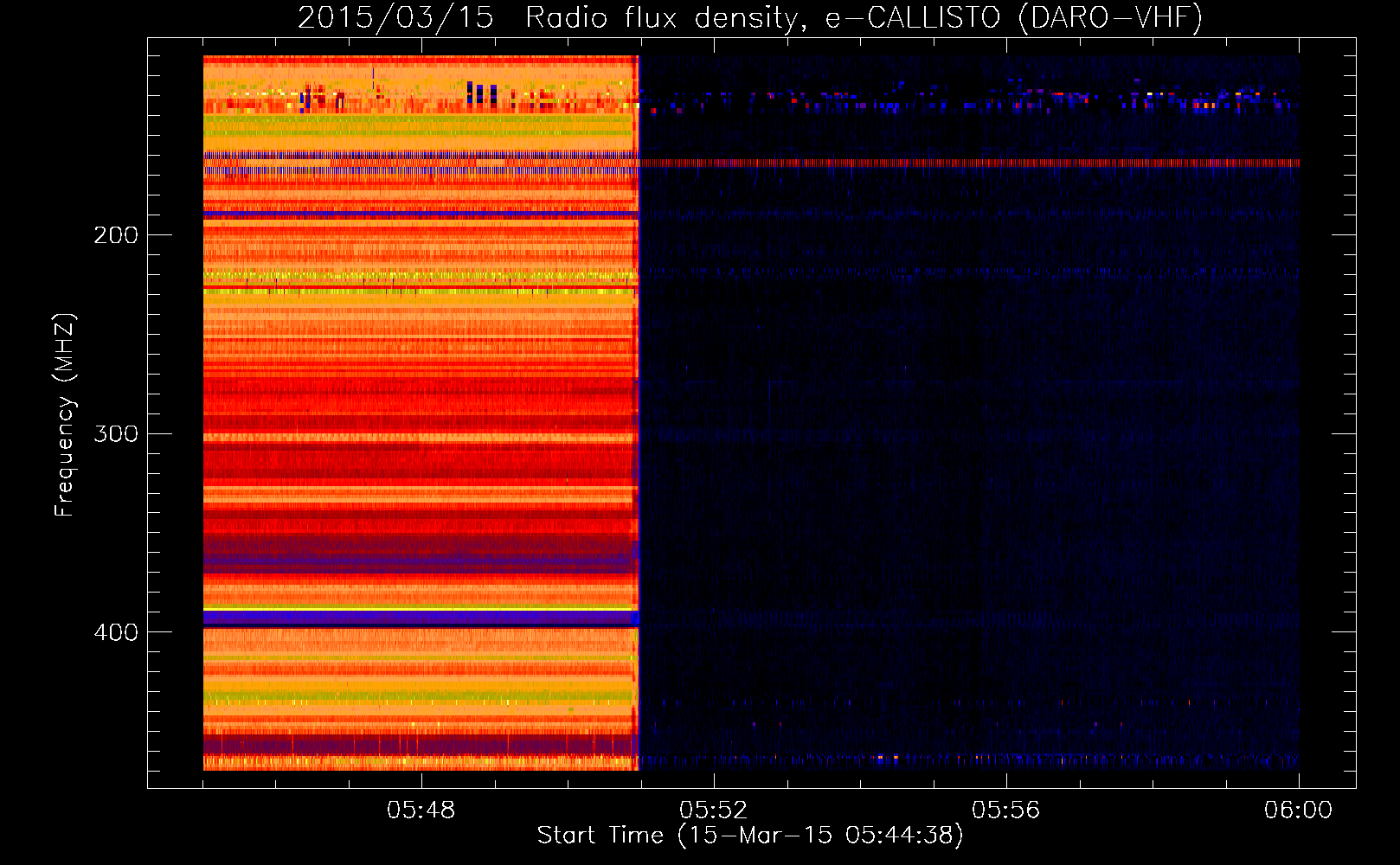The width and height of the screenshot is (1400, 865).
Task: Click the 05:56 time tick label
Action: tap(1005, 811)
